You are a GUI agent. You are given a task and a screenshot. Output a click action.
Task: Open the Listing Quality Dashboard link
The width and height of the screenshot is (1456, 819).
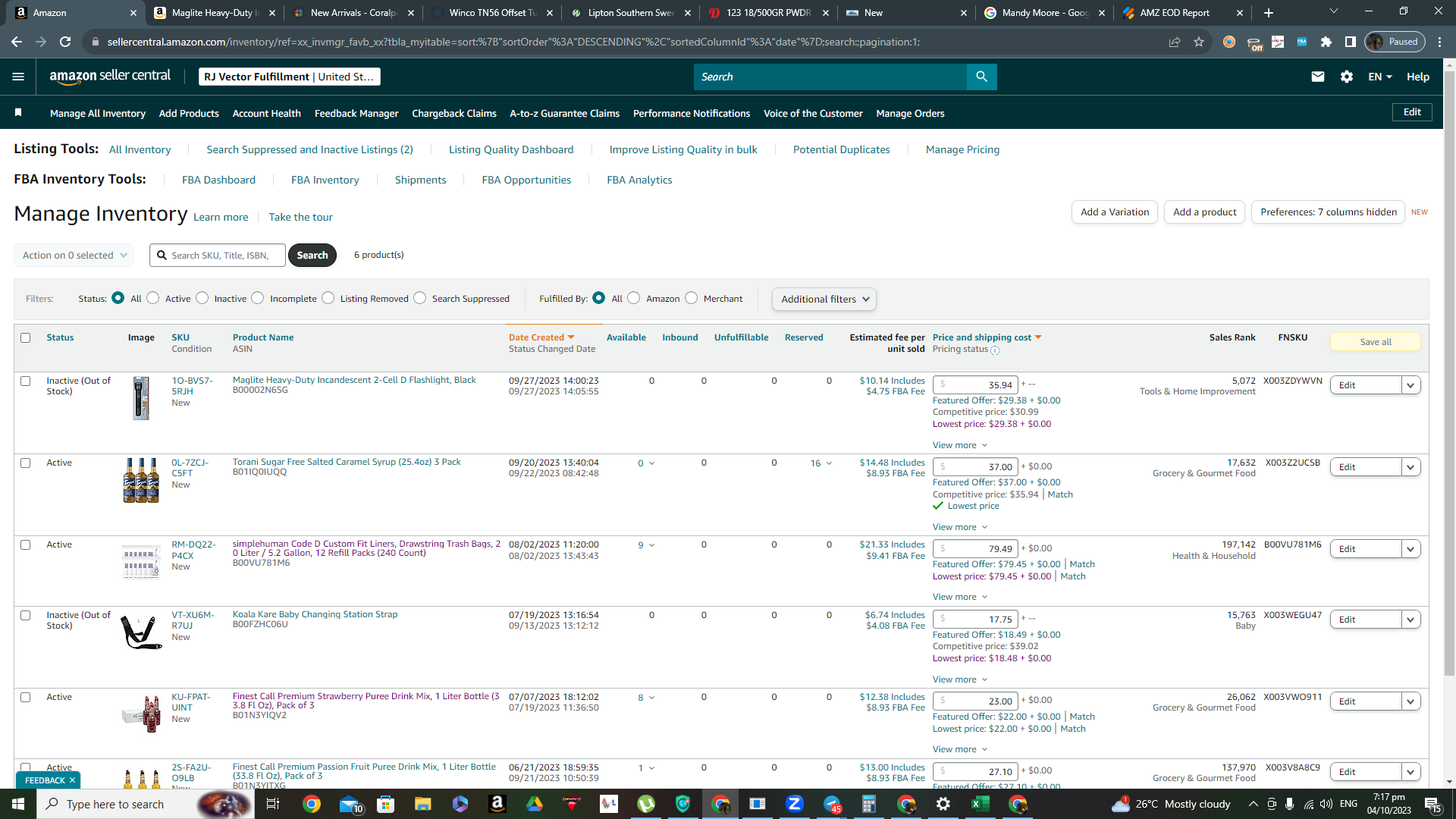coord(511,149)
